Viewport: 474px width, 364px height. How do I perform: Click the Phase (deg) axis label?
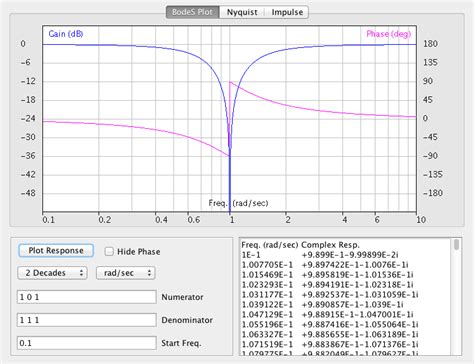point(389,34)
